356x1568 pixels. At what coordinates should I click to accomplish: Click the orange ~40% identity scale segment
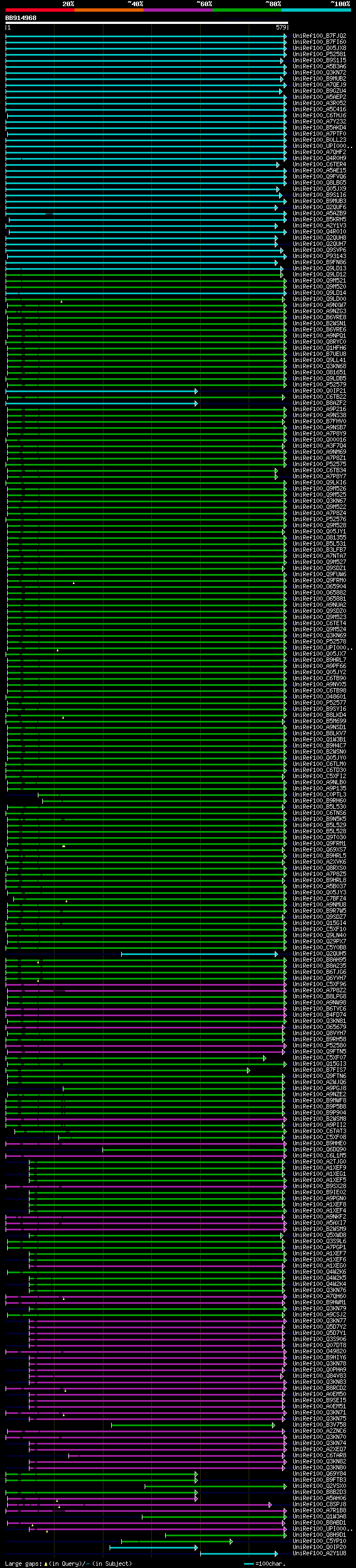point(109,10)
